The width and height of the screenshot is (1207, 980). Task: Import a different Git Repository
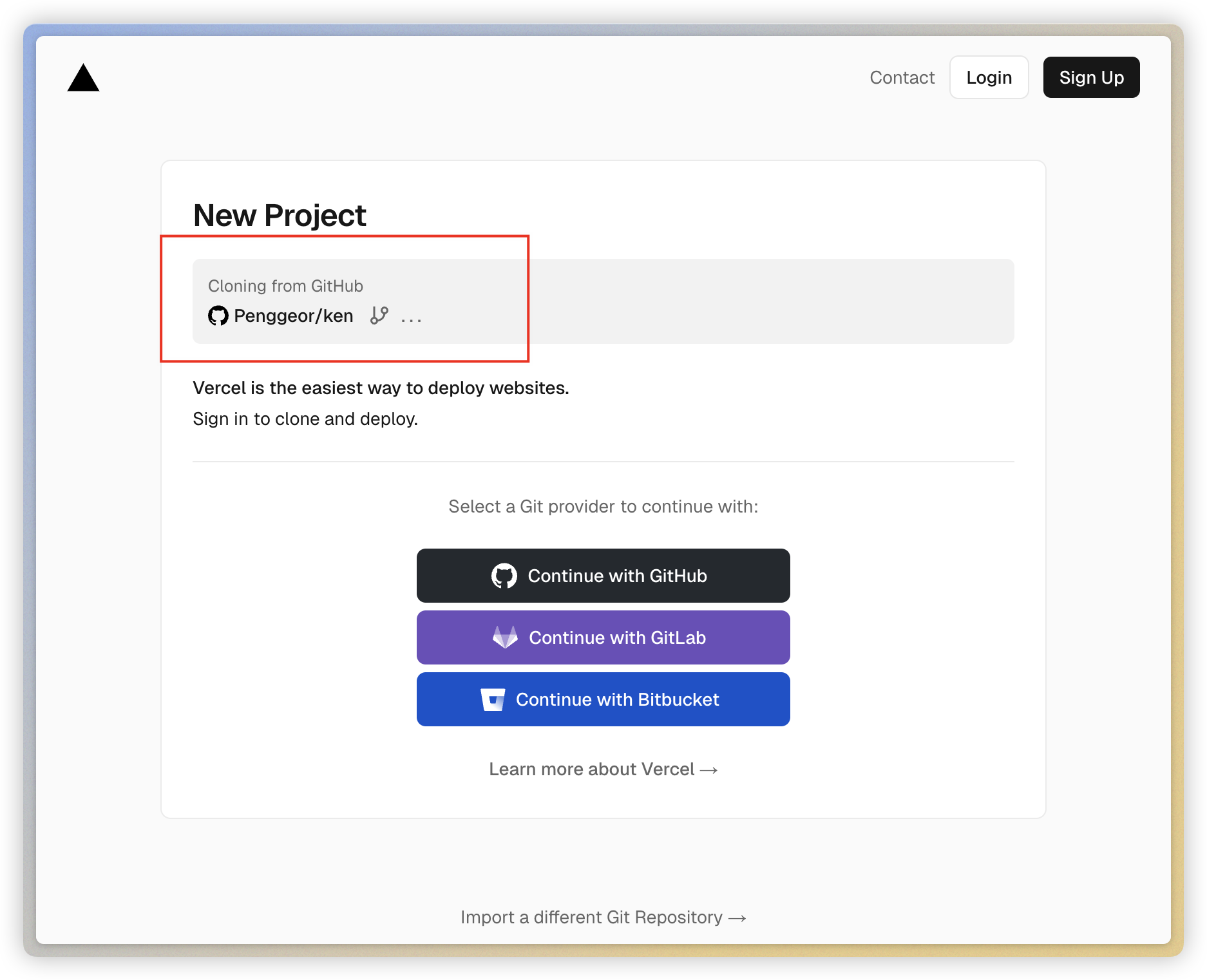click(603, 917)
